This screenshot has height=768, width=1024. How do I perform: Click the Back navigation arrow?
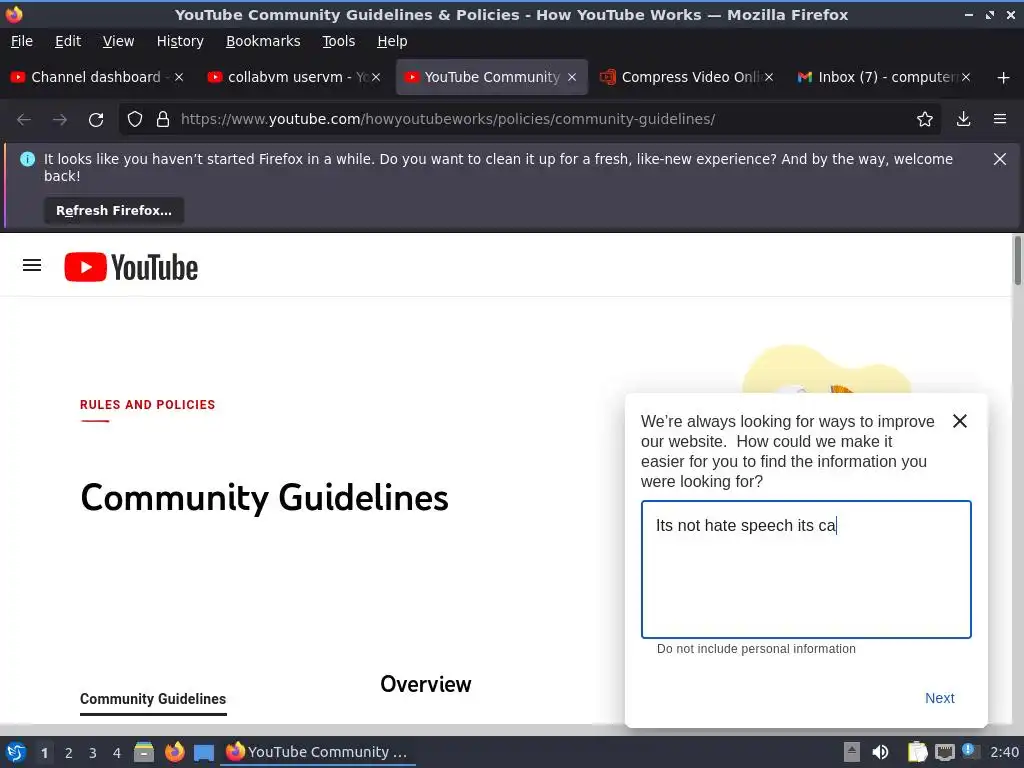pyautogui.click(x=24, y=120)
